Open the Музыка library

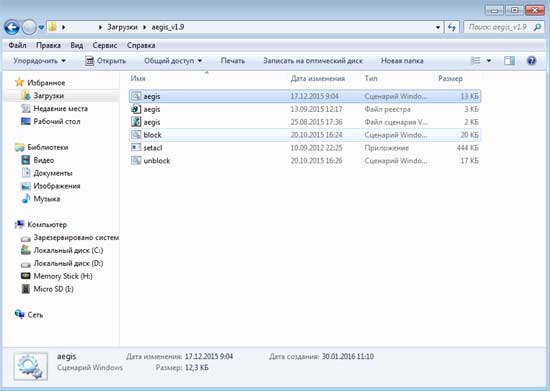tap(47, 199)
